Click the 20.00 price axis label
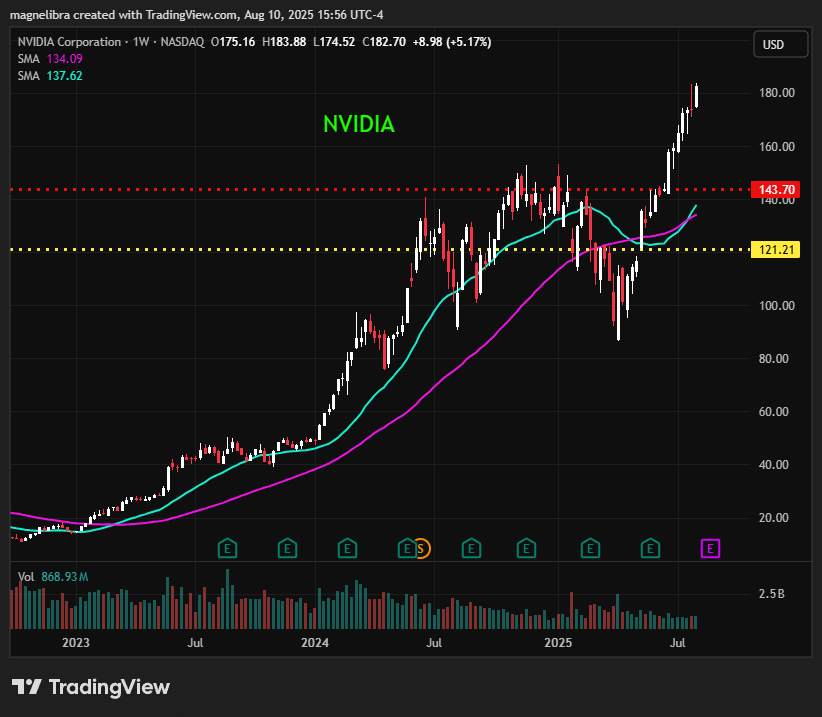 [774, 518]
